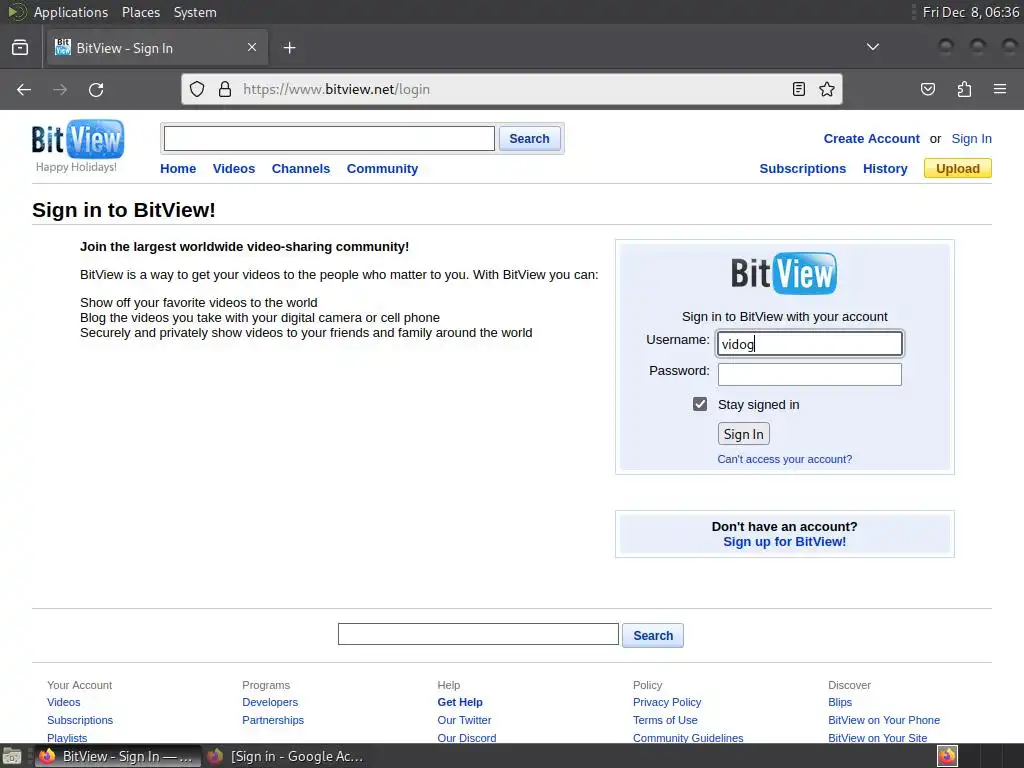The image size is (1024, 768).
Task: Click the top search text box
Action: point(329,138)
